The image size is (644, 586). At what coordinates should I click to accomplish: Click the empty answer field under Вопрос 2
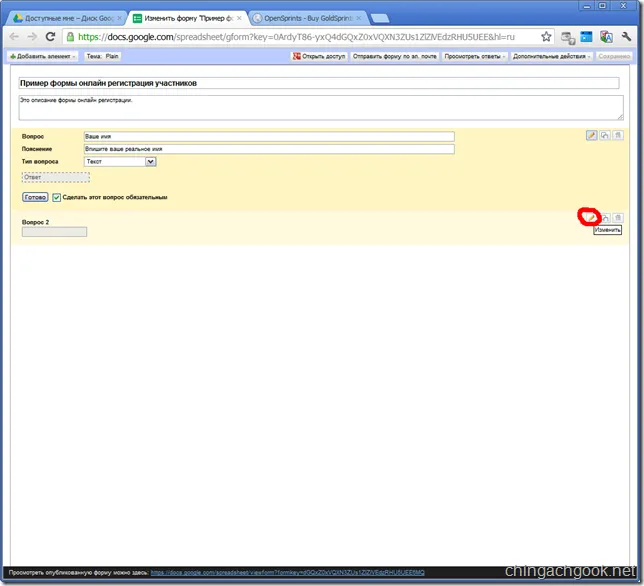coord(54,232)
